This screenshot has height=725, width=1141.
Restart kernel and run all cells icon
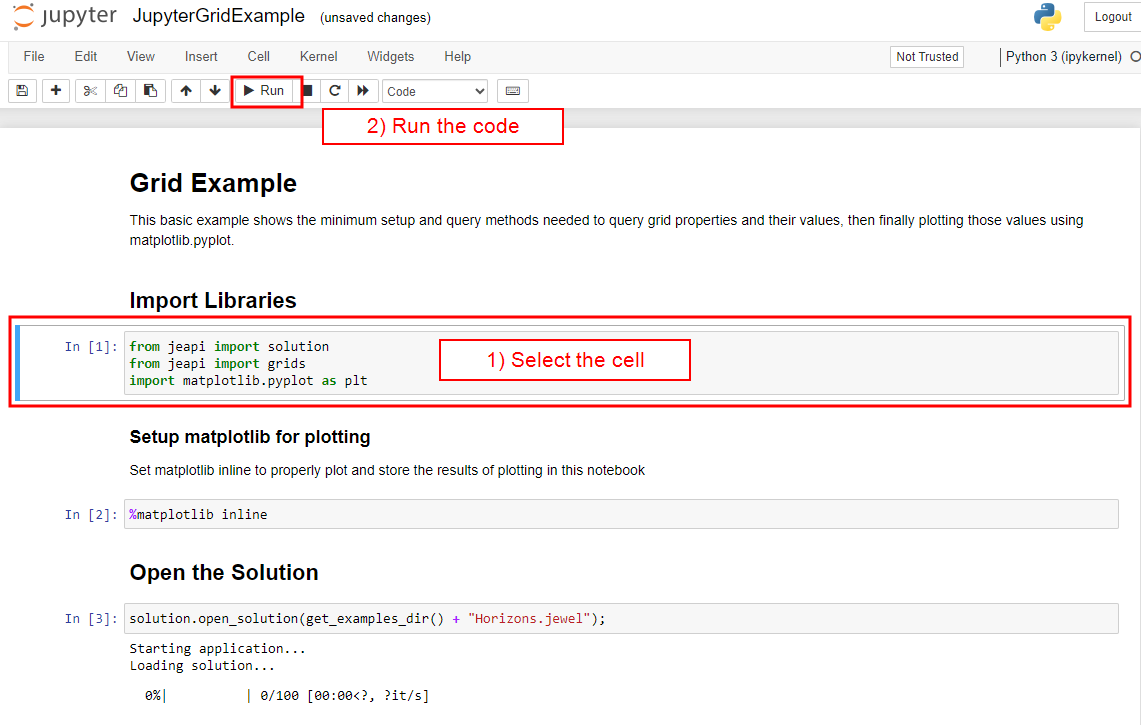[x=363, y=91]
